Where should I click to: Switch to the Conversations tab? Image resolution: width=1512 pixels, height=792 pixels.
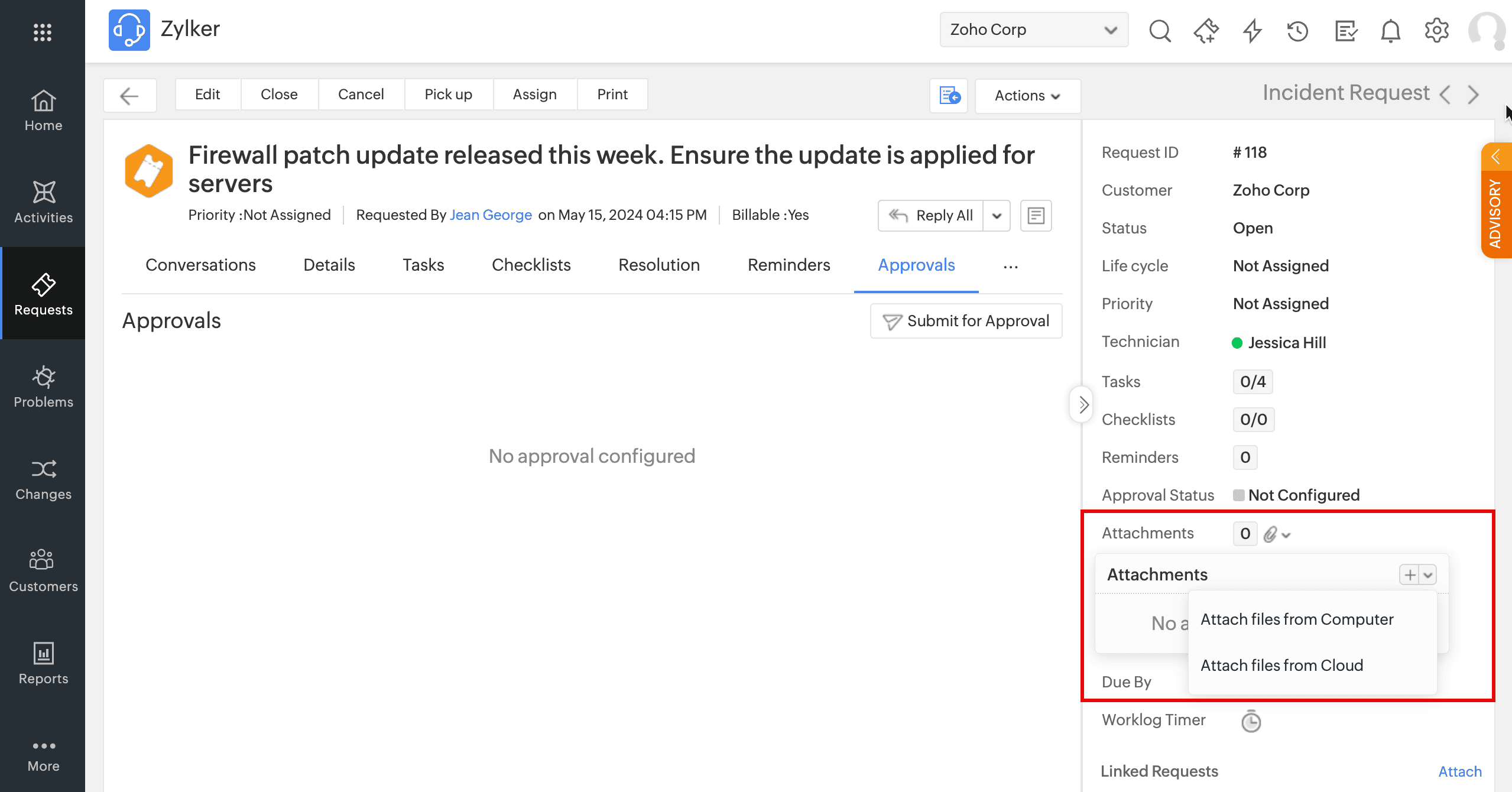coord(200,265)
